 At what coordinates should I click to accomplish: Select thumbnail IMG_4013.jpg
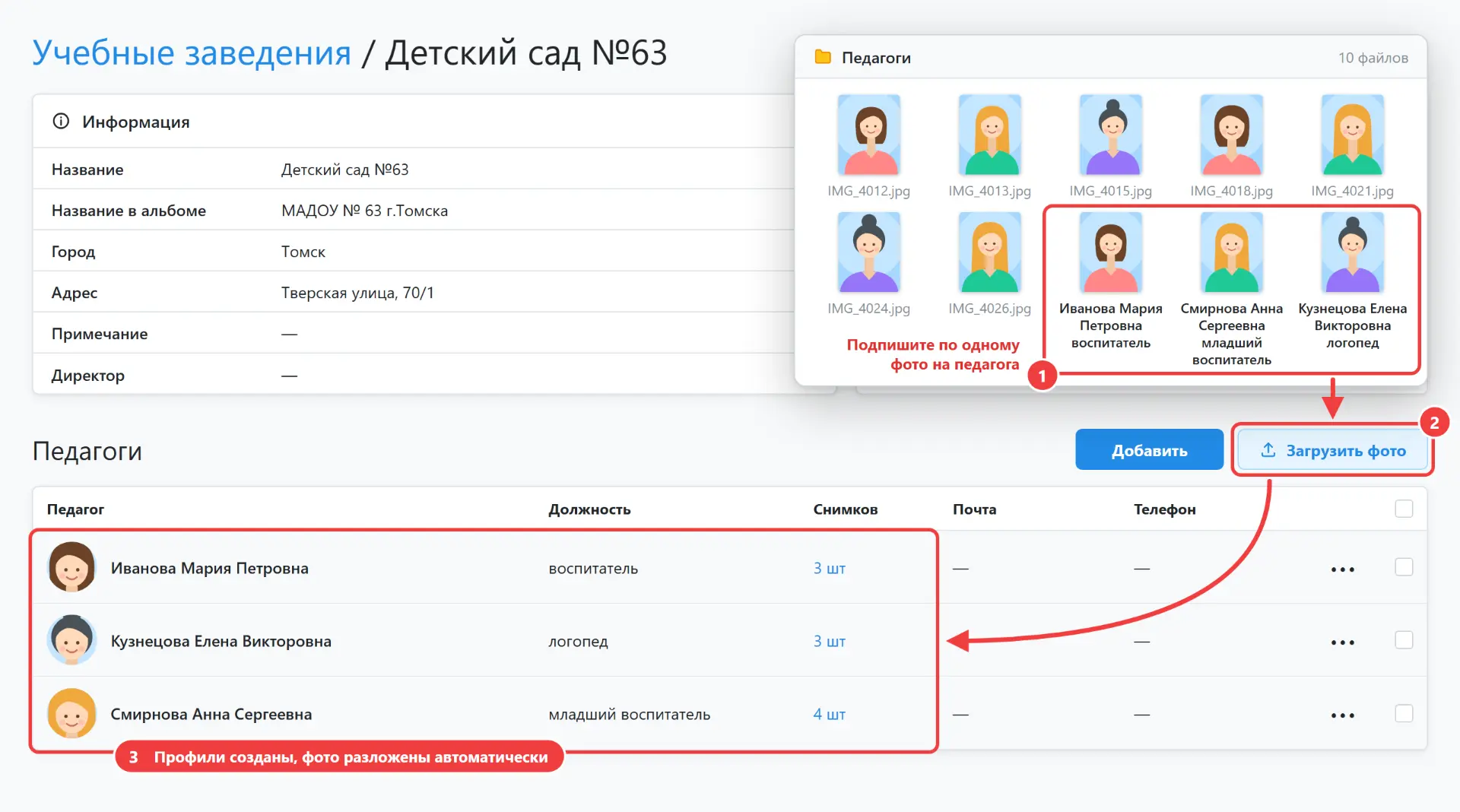[989, 135]
